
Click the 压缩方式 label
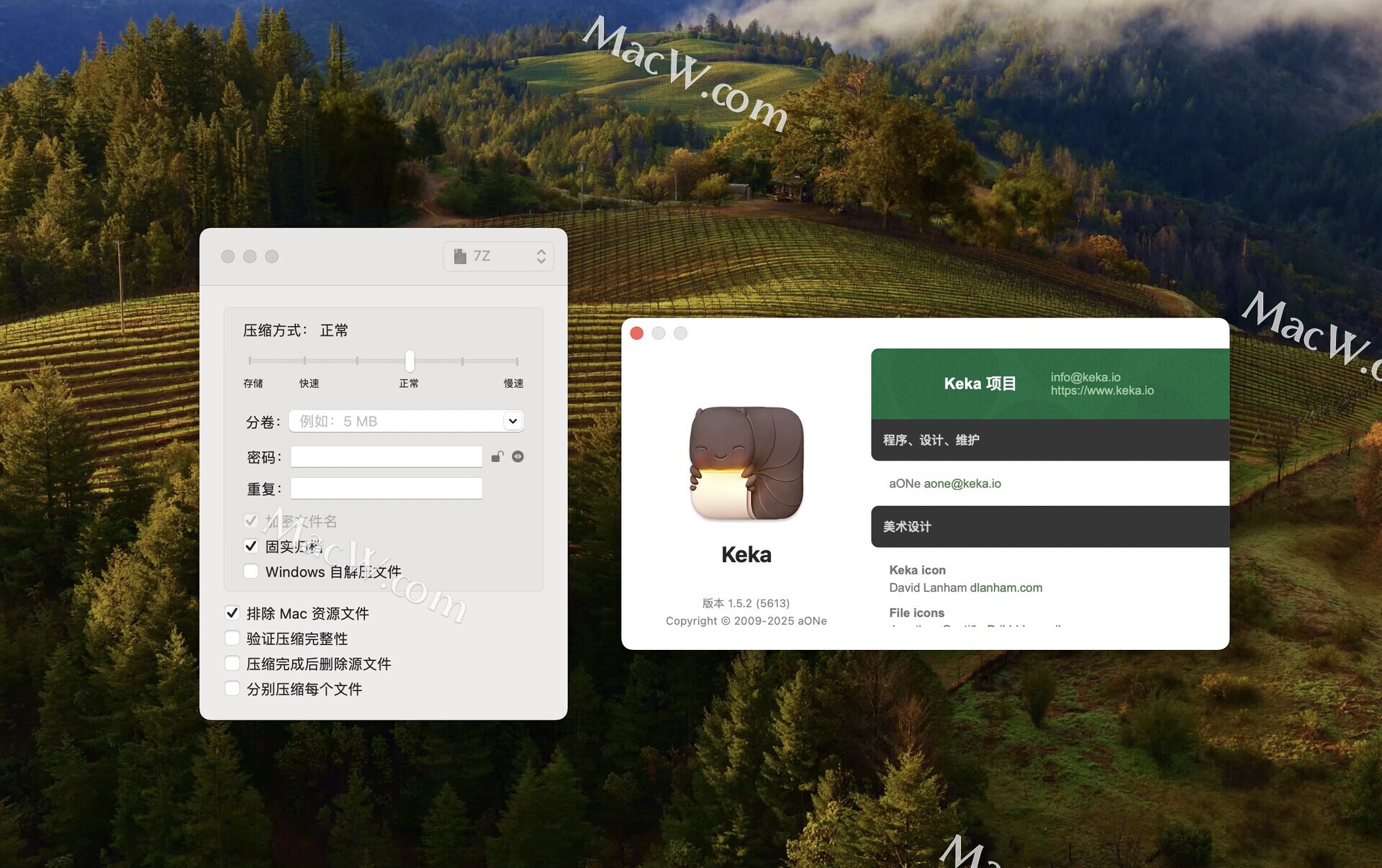[275, 330]
